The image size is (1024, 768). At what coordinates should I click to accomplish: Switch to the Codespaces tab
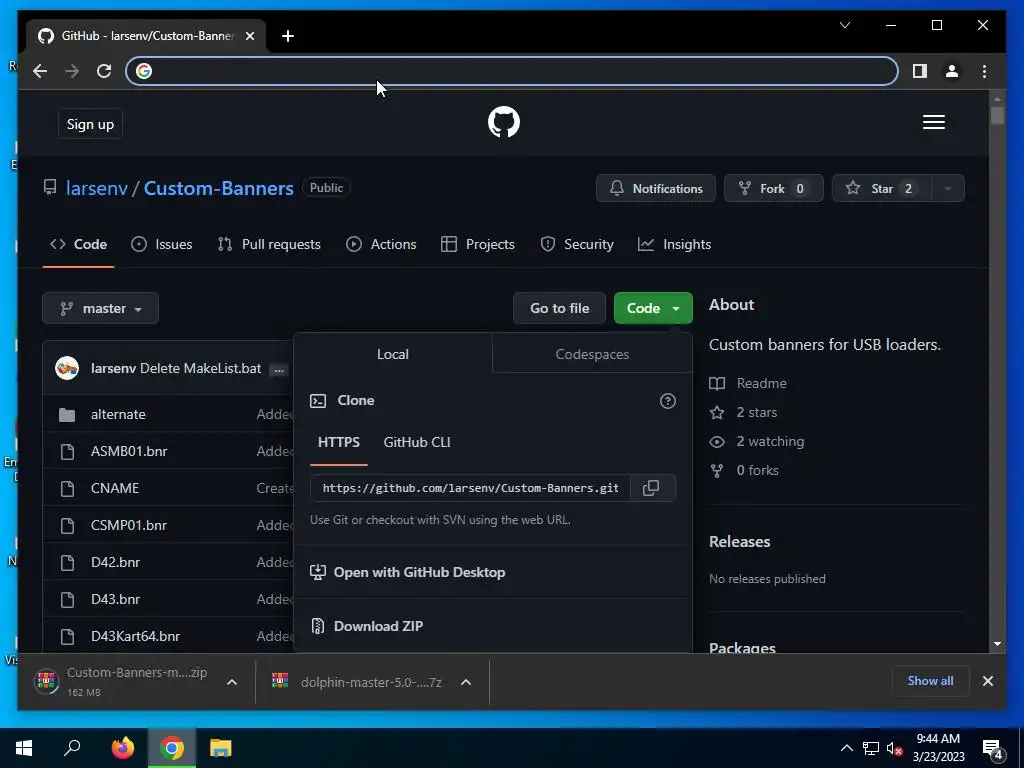click(x=592, y=354)
